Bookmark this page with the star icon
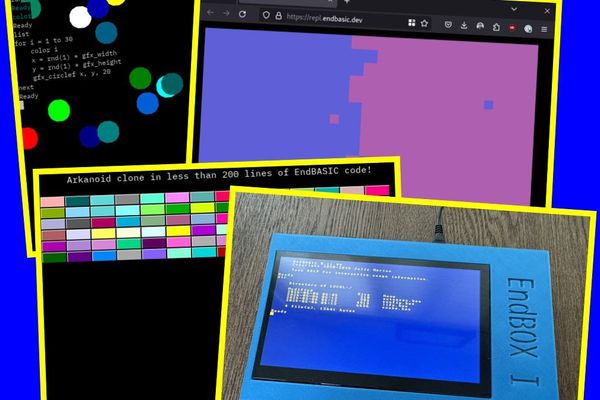Viewport: 600px width, 400px height. (424, 23)
